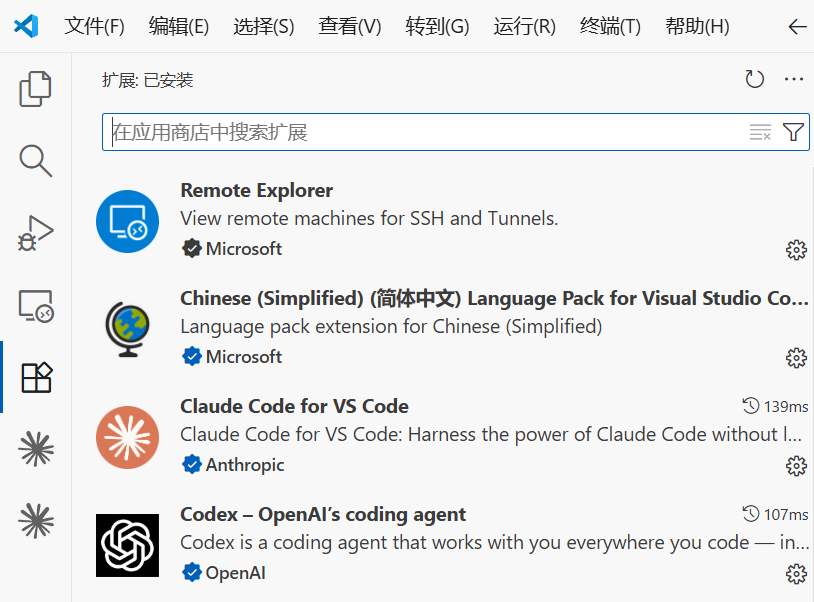Click verified badge next to OpenAI
This screenshot has width=814, height=602.
192,572
